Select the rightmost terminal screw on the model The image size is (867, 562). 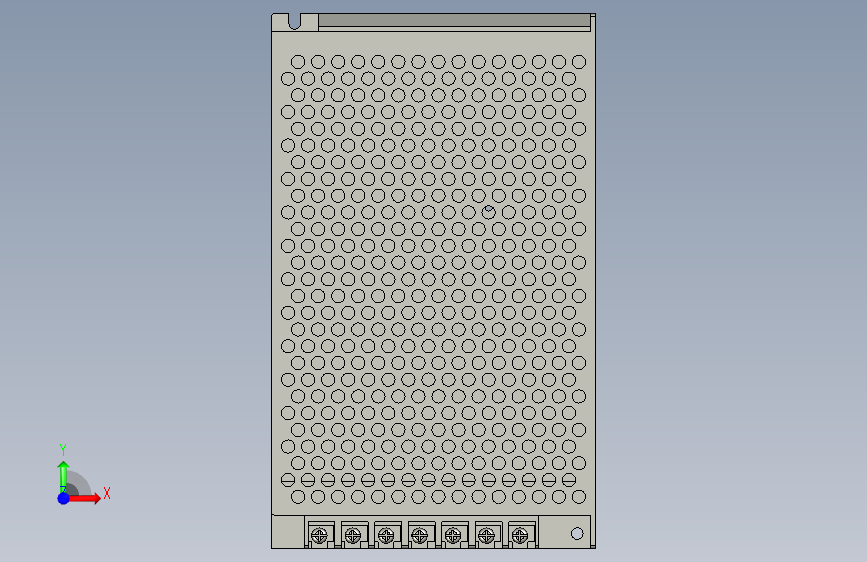(520, 535)
